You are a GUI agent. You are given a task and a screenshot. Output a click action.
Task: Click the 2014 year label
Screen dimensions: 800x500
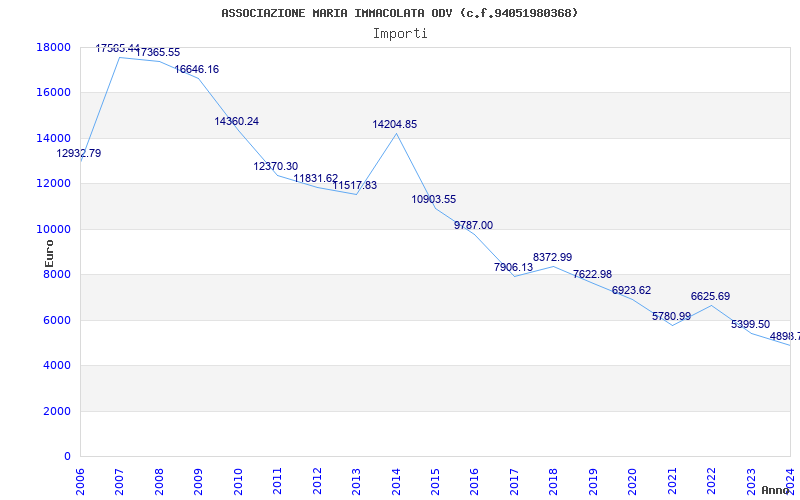click(x=395, y=481)
